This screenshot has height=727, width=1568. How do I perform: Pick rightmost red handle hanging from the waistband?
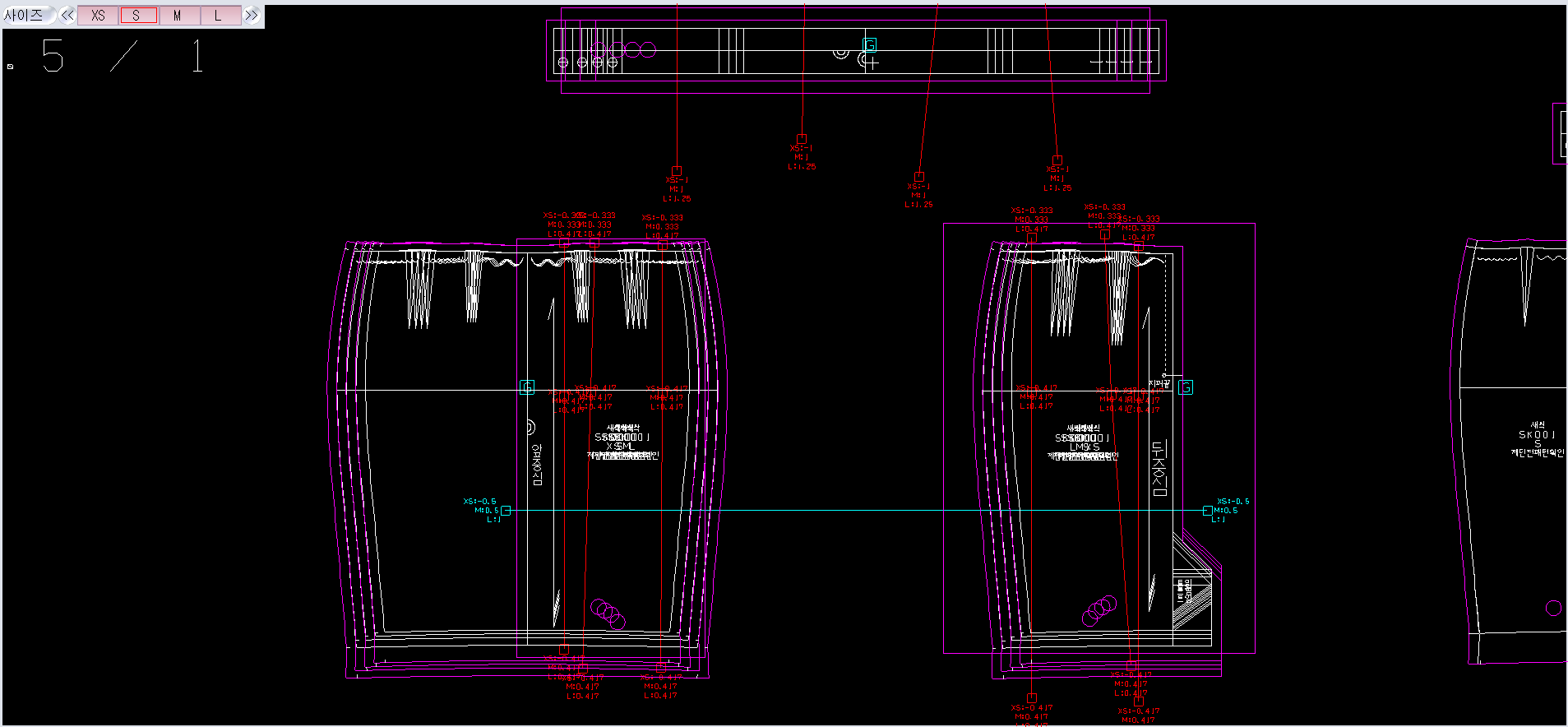[1057, 160]
